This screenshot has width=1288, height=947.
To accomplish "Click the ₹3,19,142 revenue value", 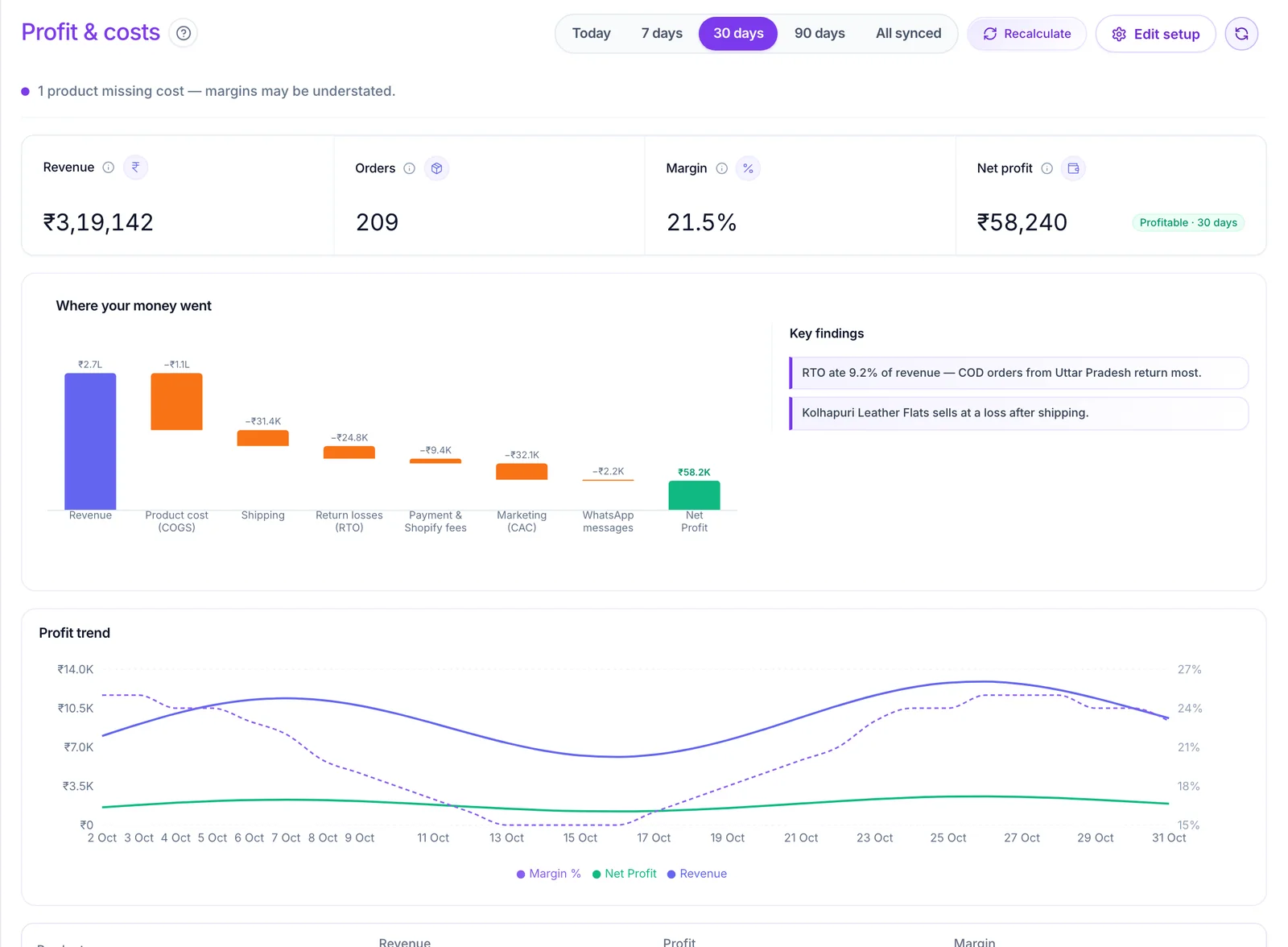I will pos(98,222).
